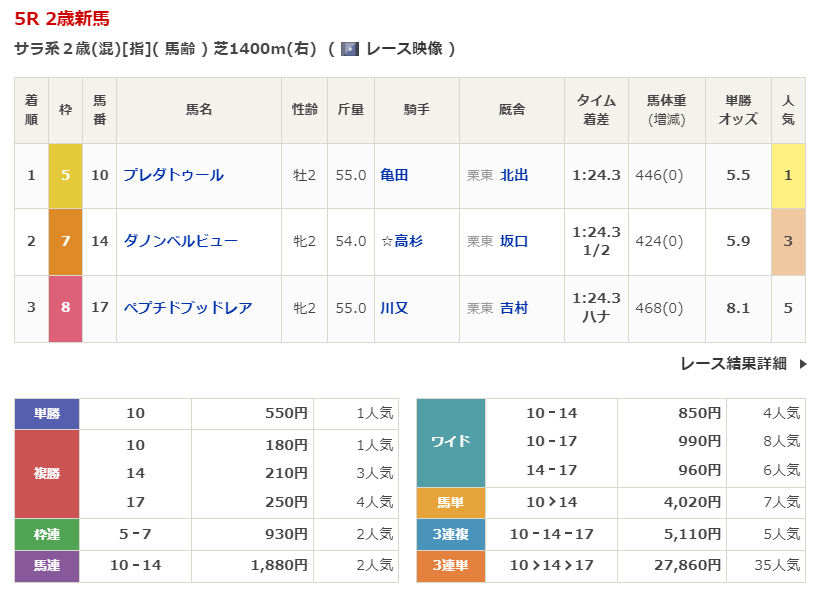Click the orange frame 7 cell

tap(65, 241)
